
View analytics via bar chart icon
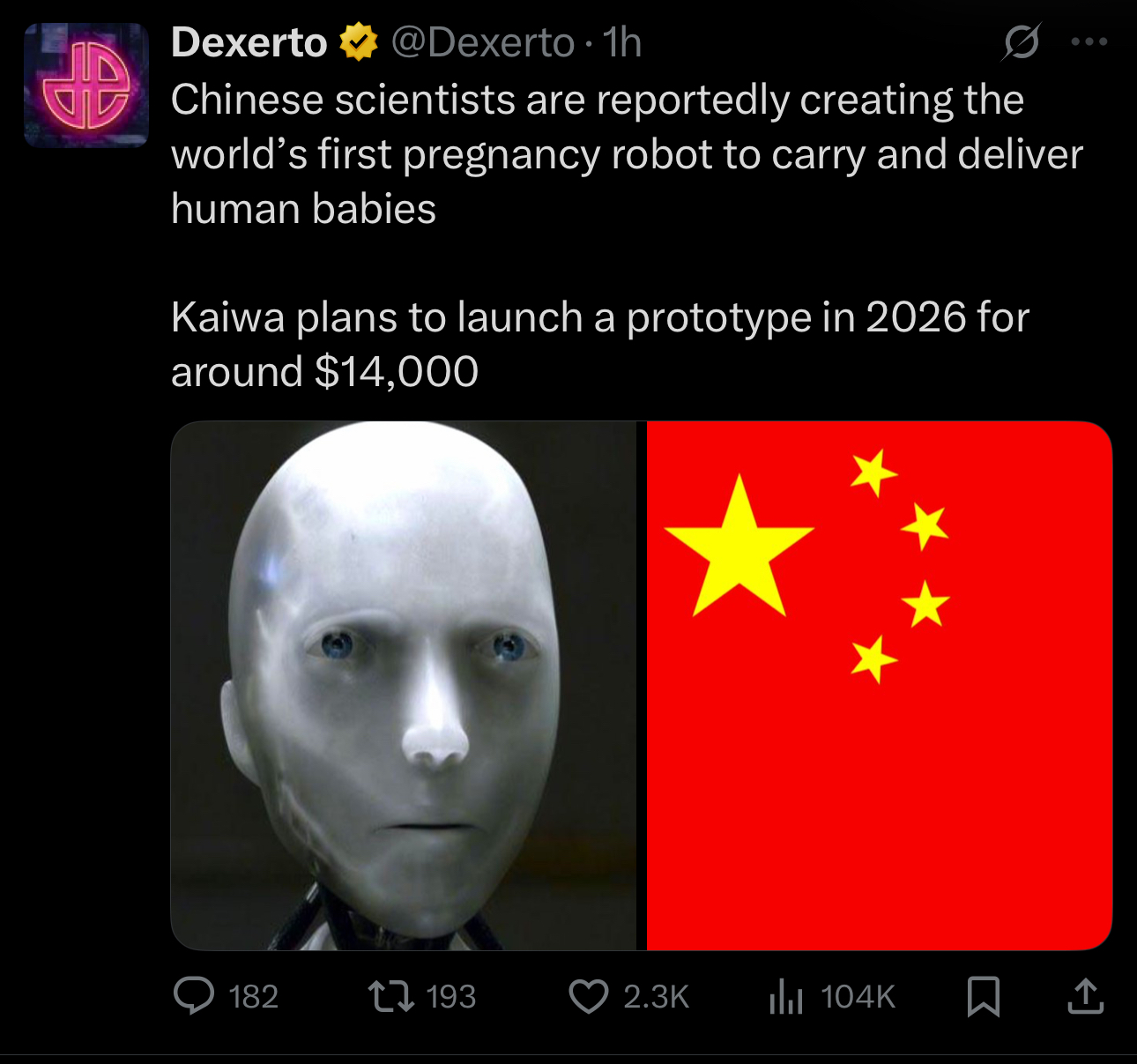pos(785,996)
